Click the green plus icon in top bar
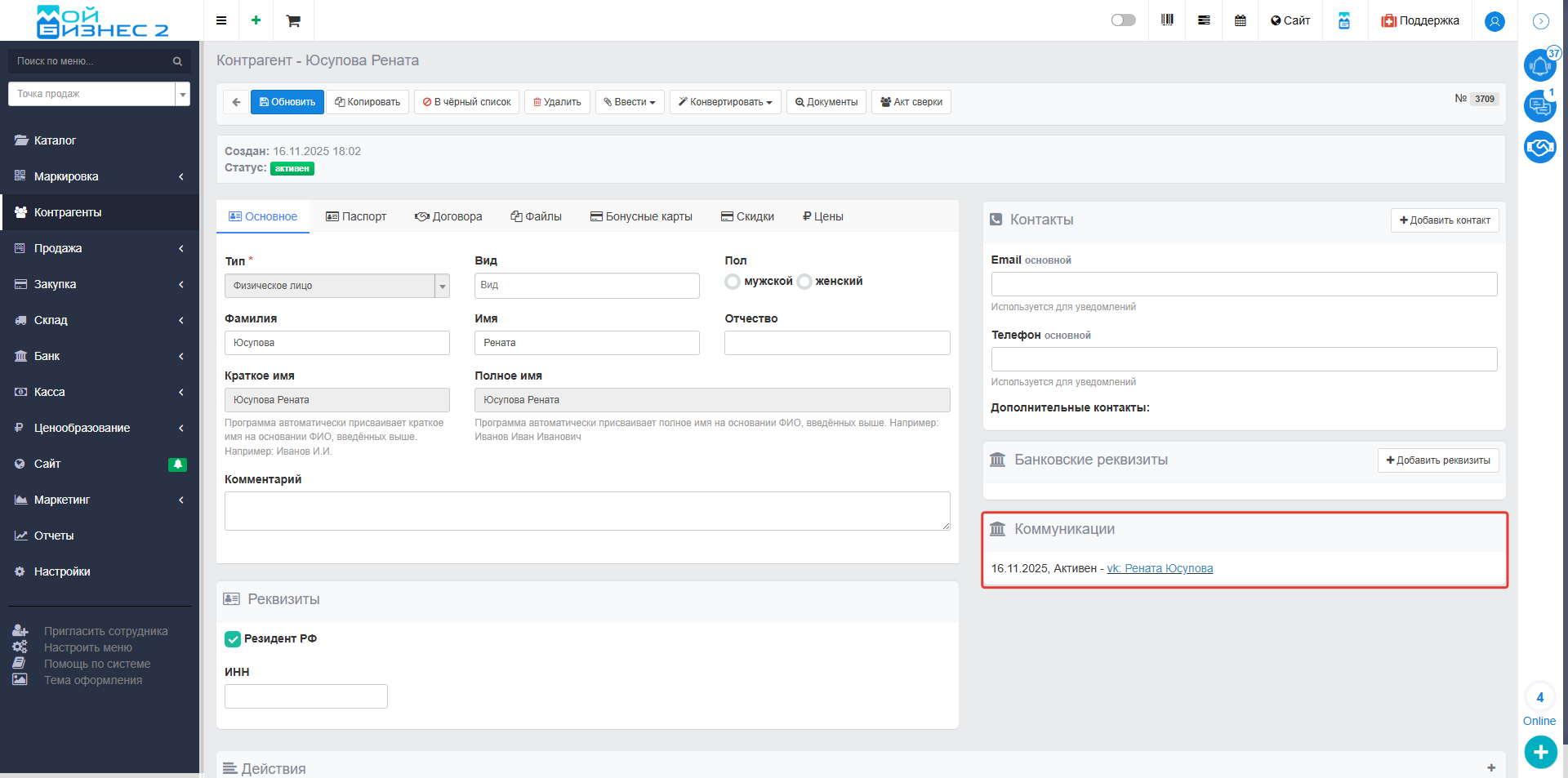Viewport: 1568px width, 778px height. coord(256,20)
